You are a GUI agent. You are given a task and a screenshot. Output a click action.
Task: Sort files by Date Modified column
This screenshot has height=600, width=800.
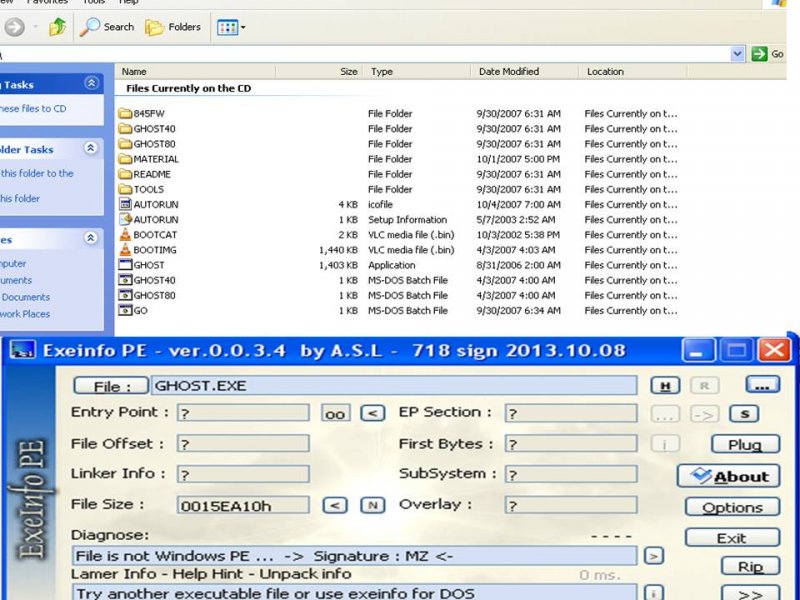pyautogui.click(x=524, y=71)
